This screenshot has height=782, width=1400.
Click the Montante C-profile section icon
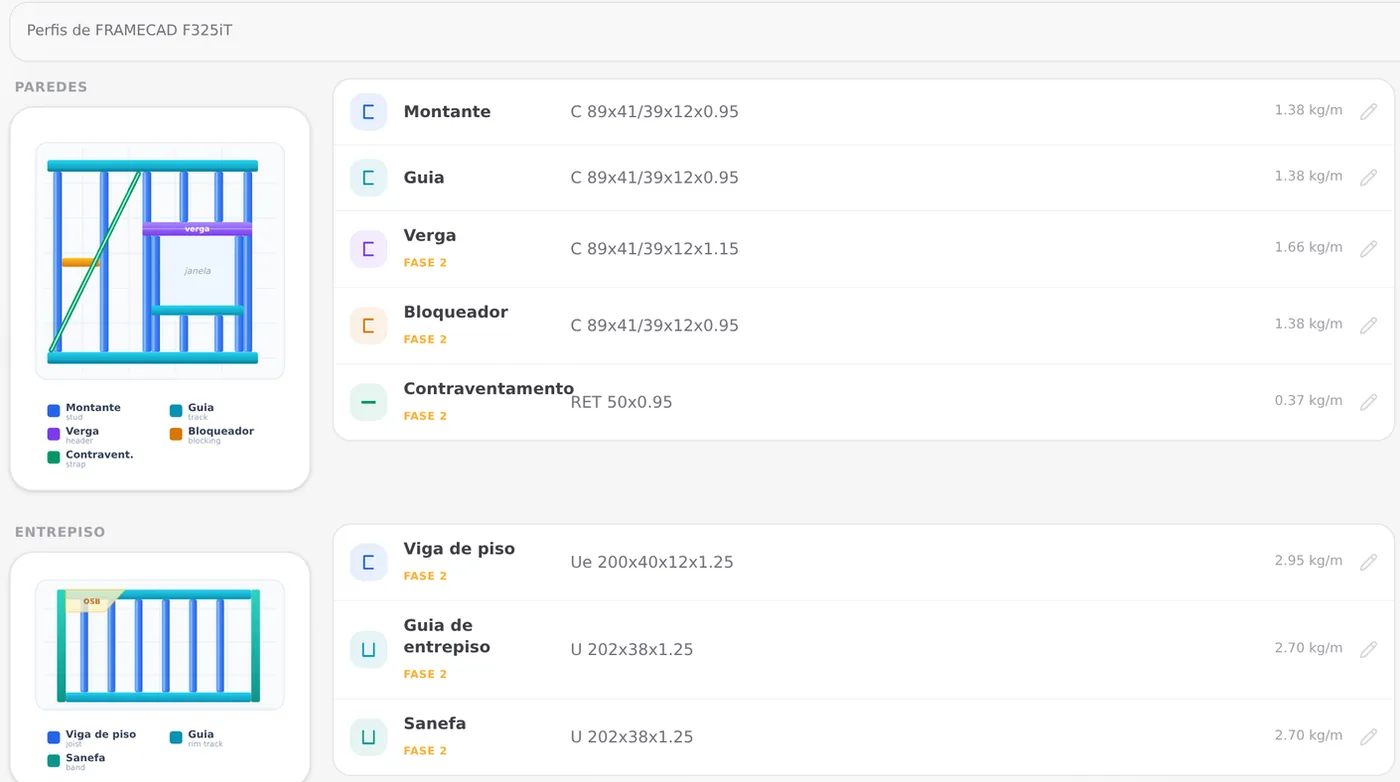pyautogui.click(x=368, y=112)
